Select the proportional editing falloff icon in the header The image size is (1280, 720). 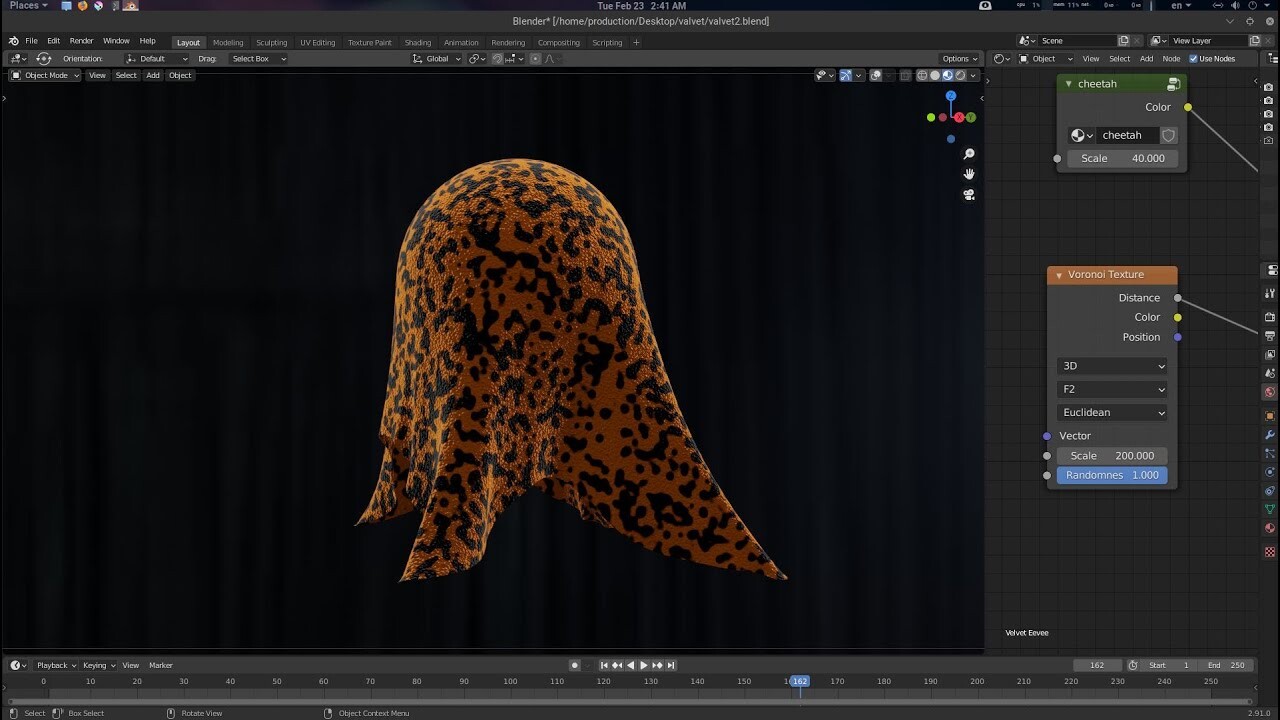click(550, 58)
